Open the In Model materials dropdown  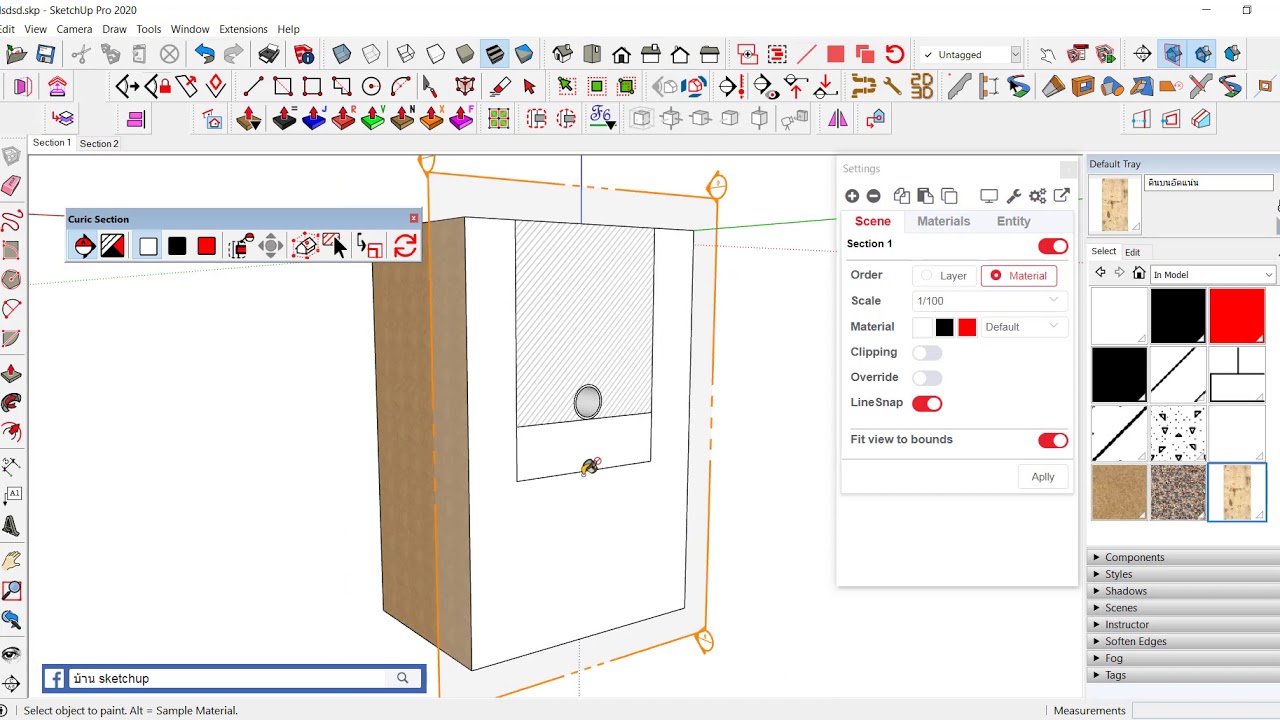(x=1213, y=274)
